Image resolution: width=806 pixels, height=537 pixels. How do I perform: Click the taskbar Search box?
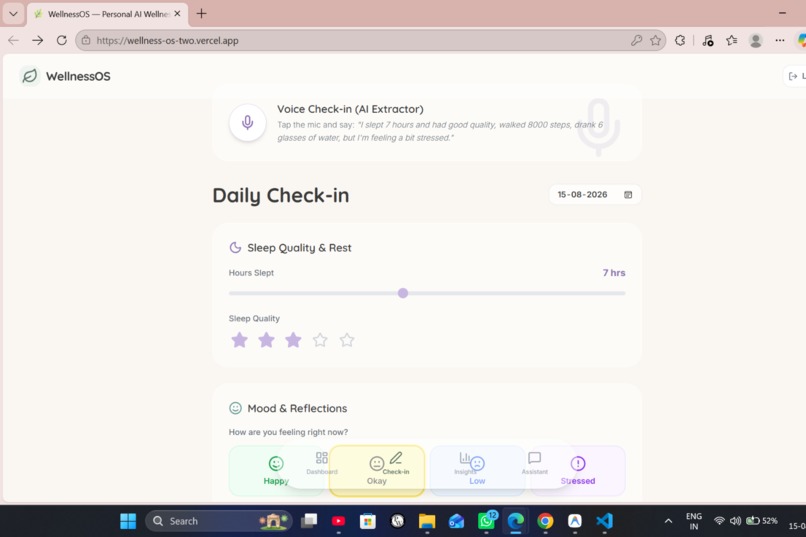219,521
